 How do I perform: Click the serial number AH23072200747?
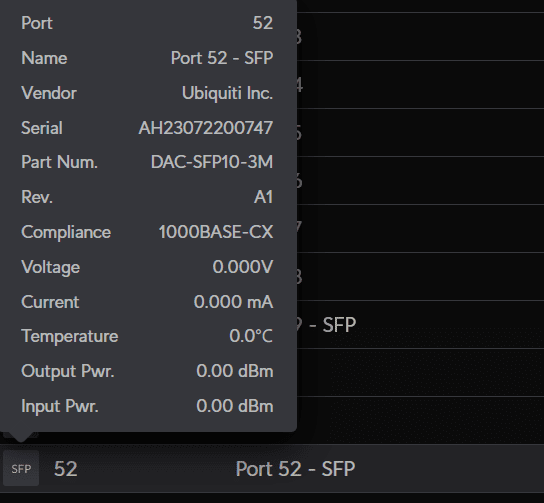coord(206,128)
